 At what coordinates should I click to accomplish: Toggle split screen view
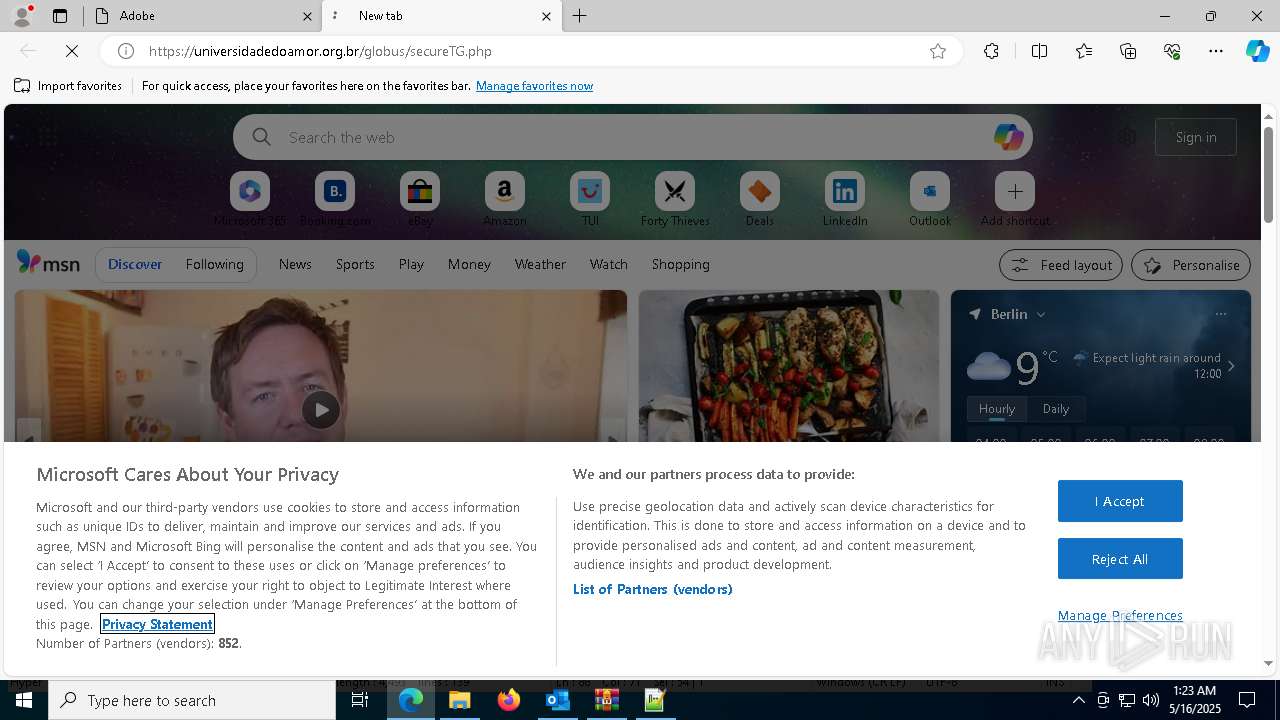[x=1039, y=51]
